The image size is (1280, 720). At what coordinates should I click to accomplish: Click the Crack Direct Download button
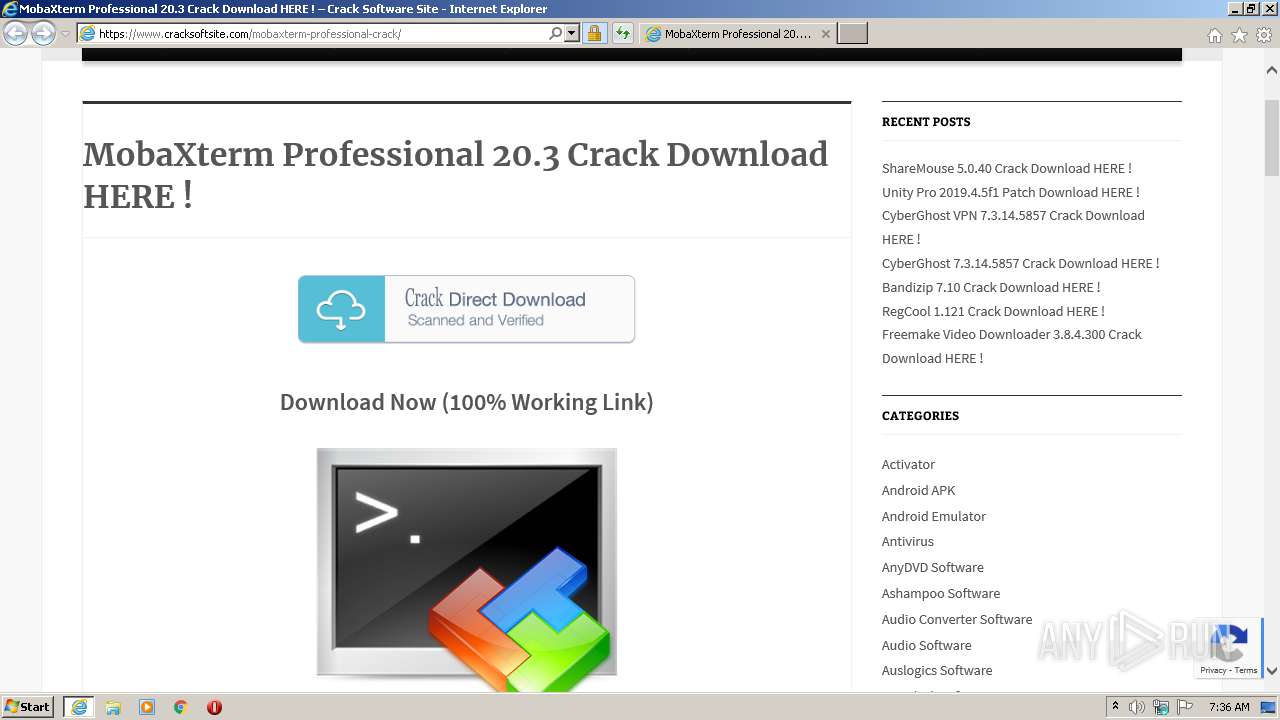(x=466, y=309)
